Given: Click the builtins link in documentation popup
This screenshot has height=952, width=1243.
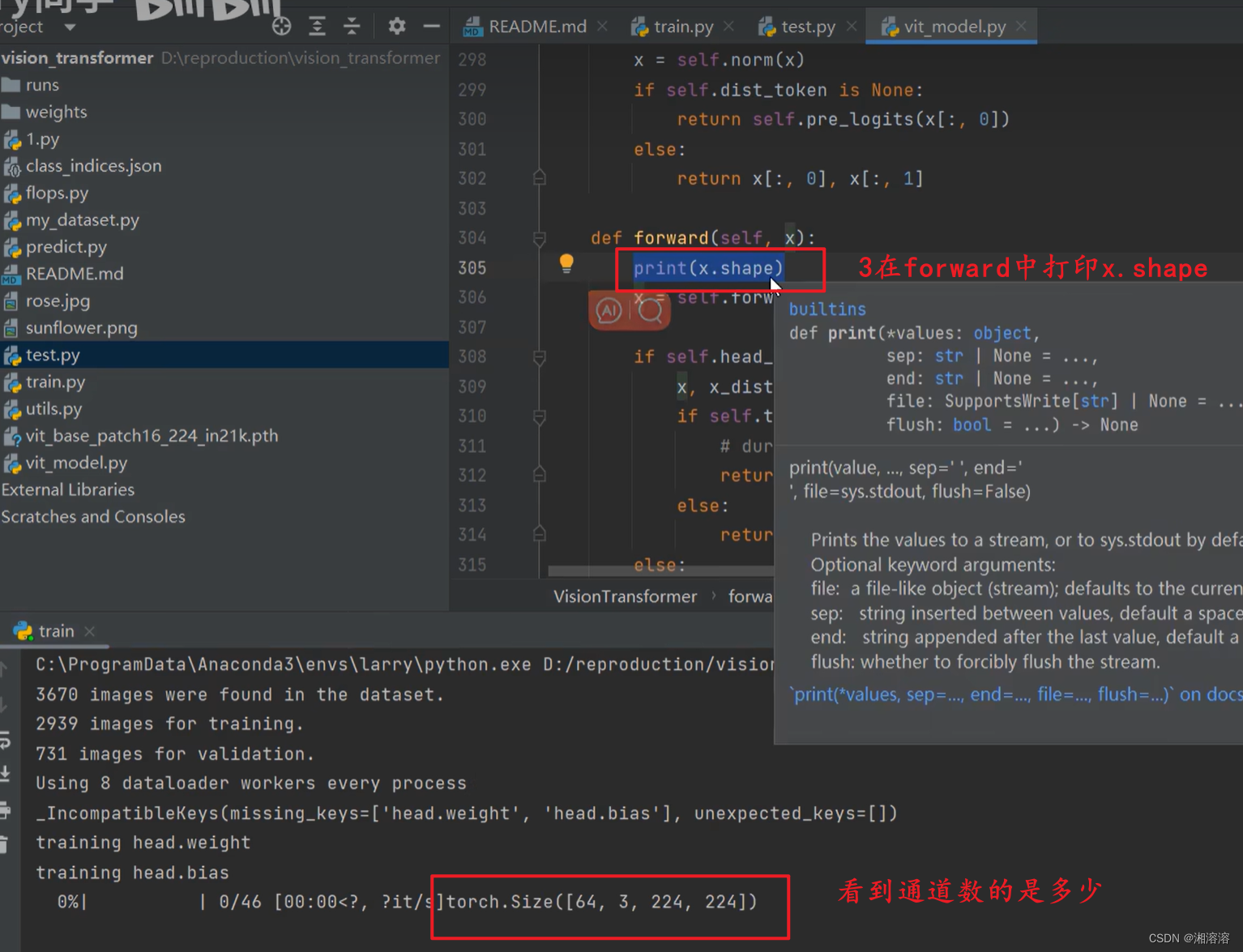Looking at the screenshot, I should (827, 310).
